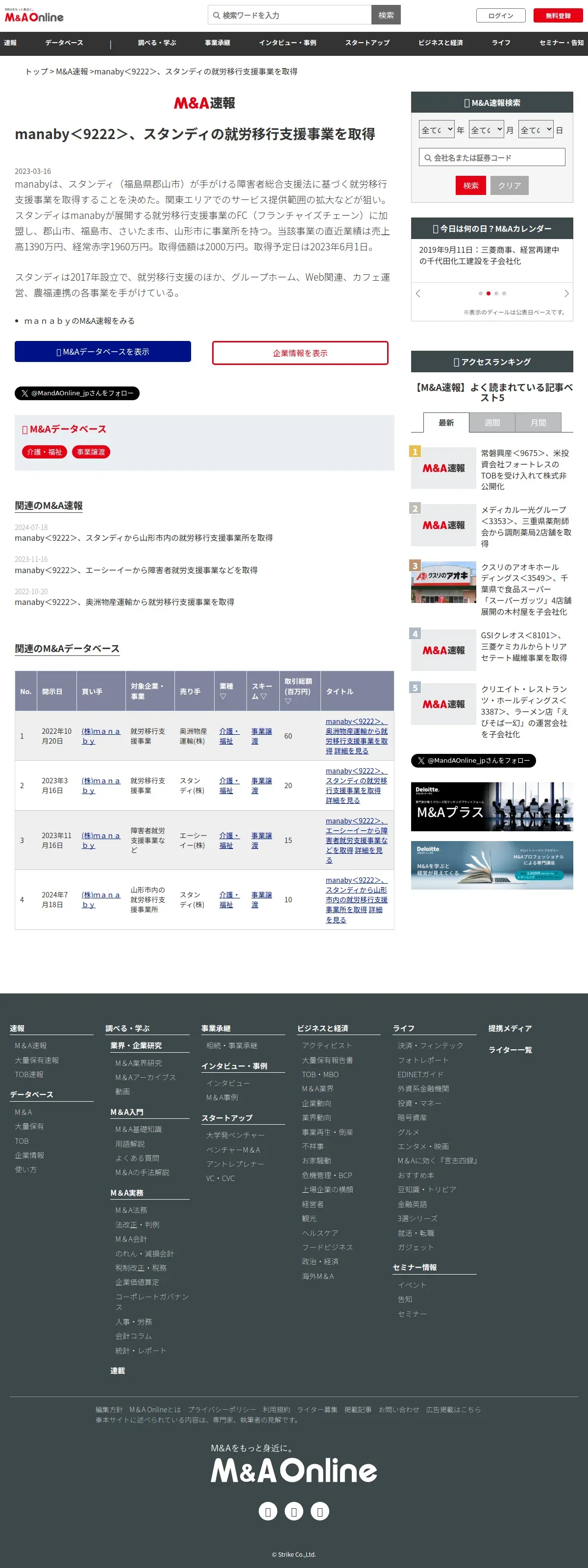Open 調べる・学ぶ in the top navigation
This screenshot has height=1568, width=588.
point(157,43)
